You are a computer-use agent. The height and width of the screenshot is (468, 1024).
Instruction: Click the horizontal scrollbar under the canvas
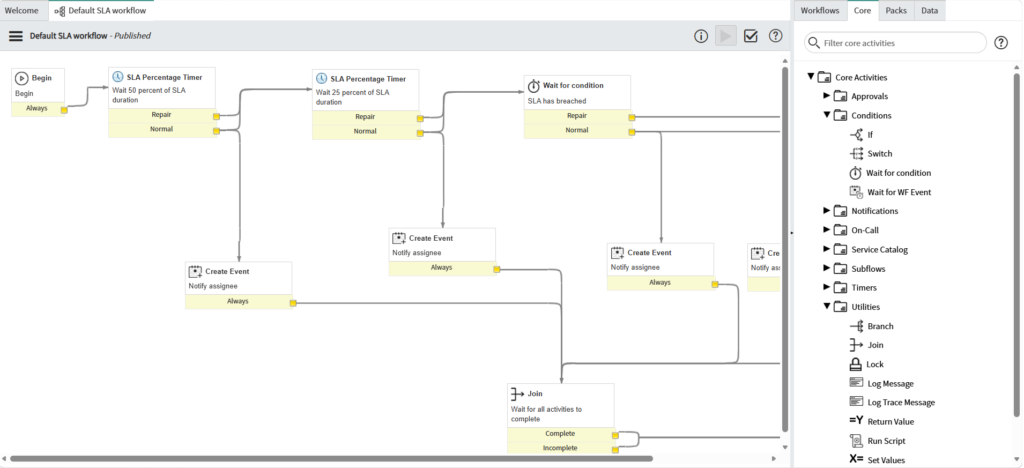click(330, 459)
